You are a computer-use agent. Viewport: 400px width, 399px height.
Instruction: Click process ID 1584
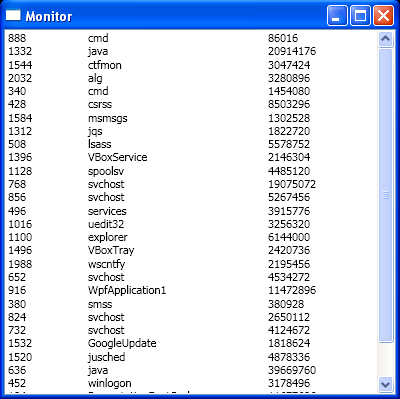point(20,118)
